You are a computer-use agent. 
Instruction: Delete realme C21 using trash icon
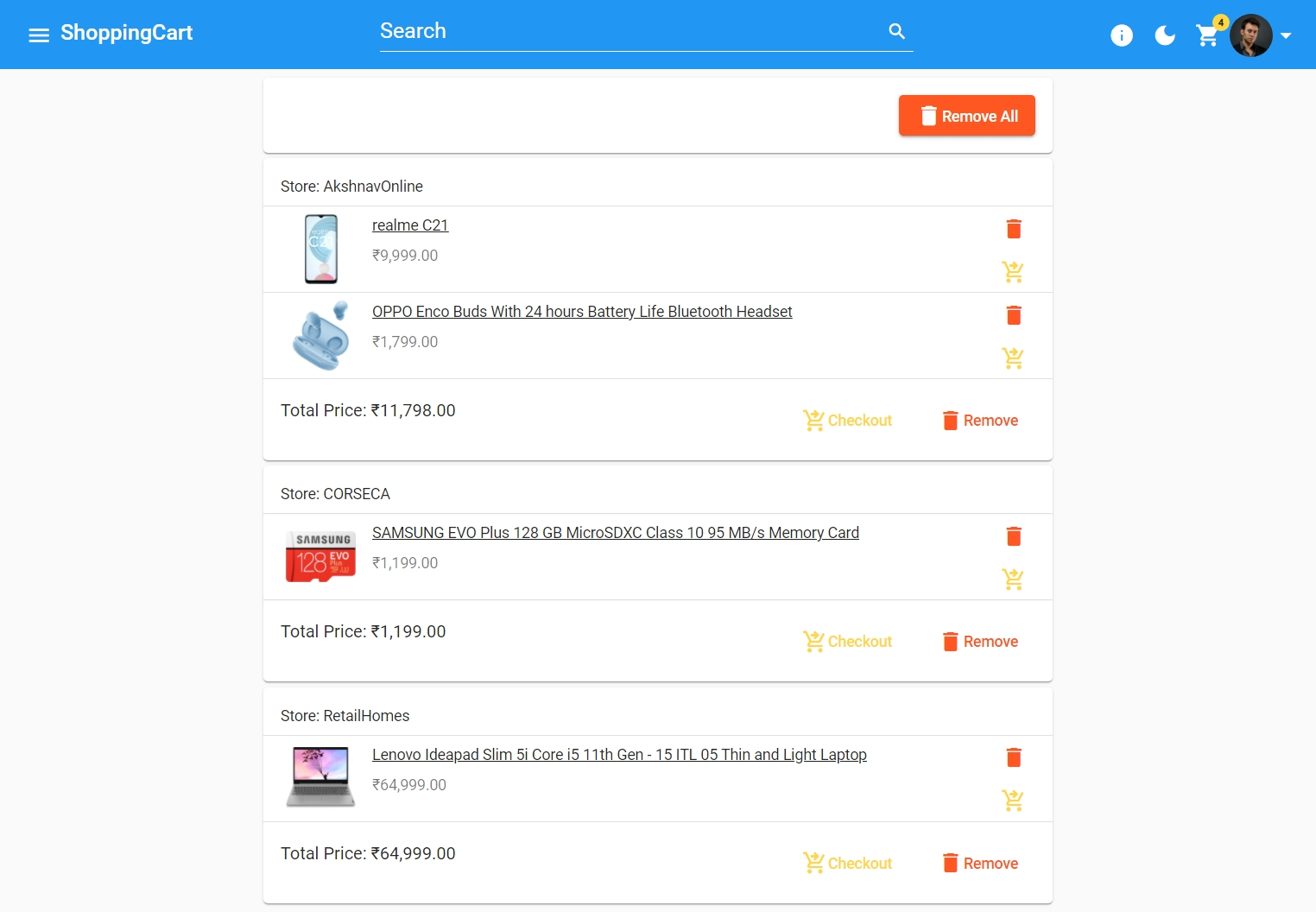pyautogui.click(x=1014, y=229)
